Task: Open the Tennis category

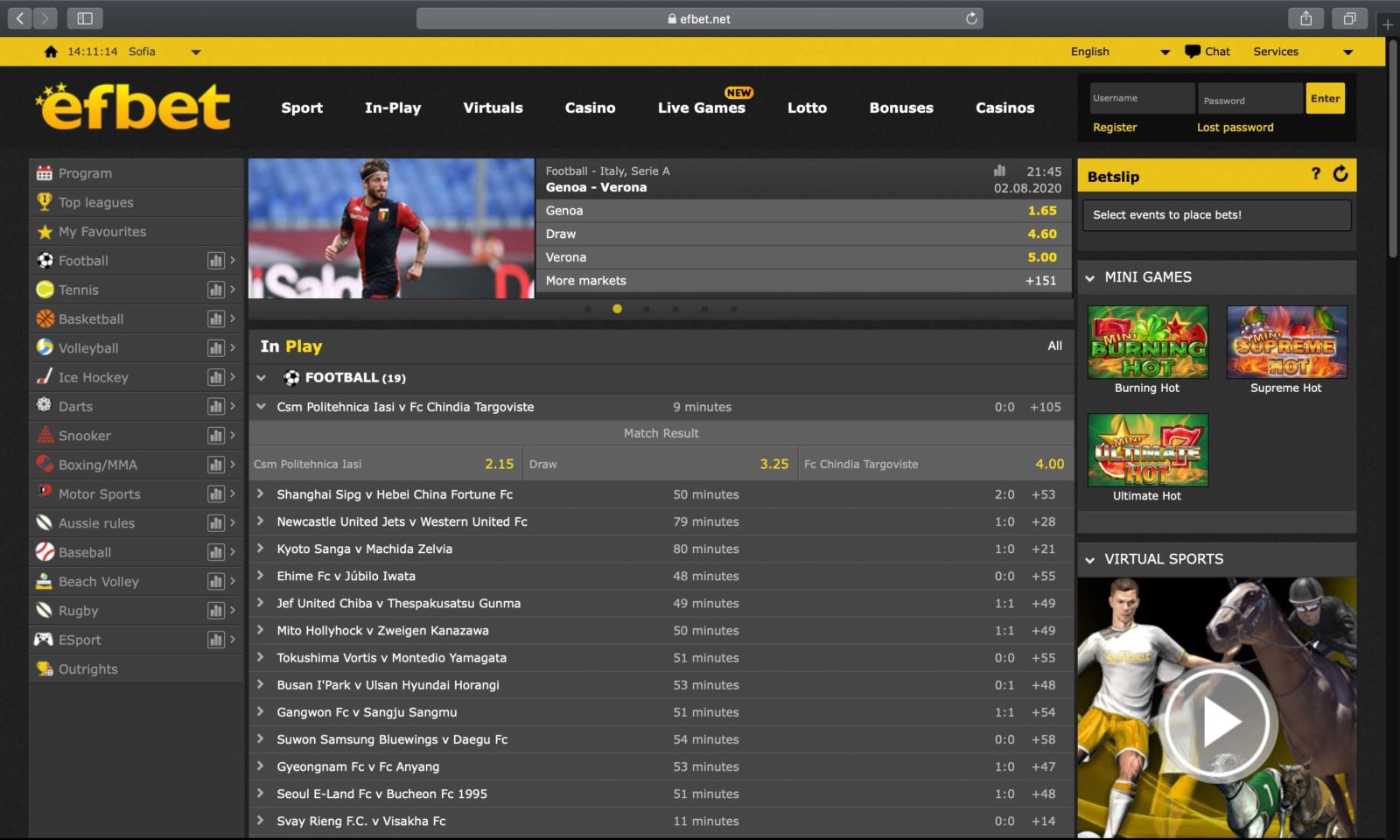Action: [79, 289]
